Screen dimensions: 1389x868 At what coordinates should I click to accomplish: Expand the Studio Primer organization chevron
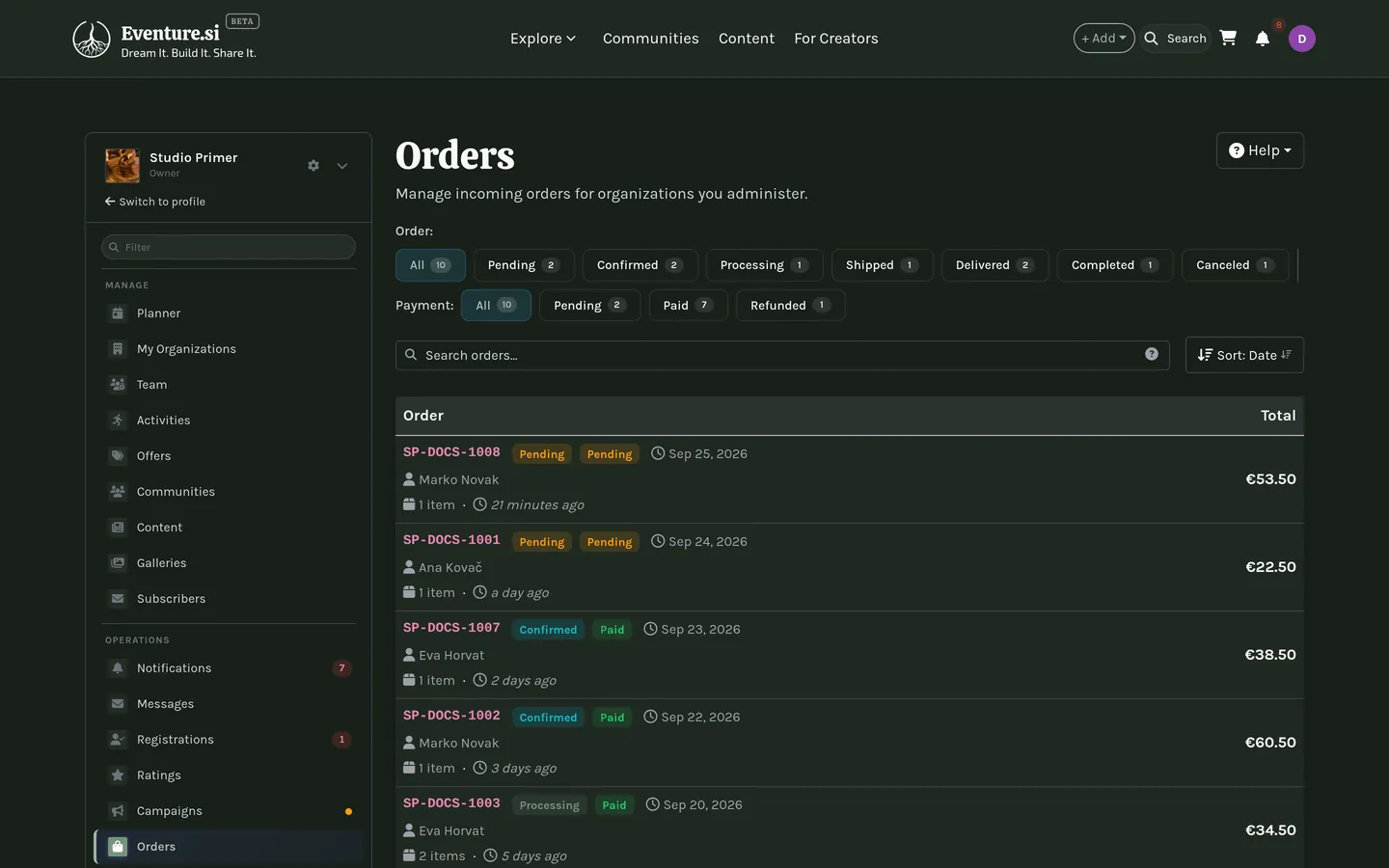click(x=342, y=166)
